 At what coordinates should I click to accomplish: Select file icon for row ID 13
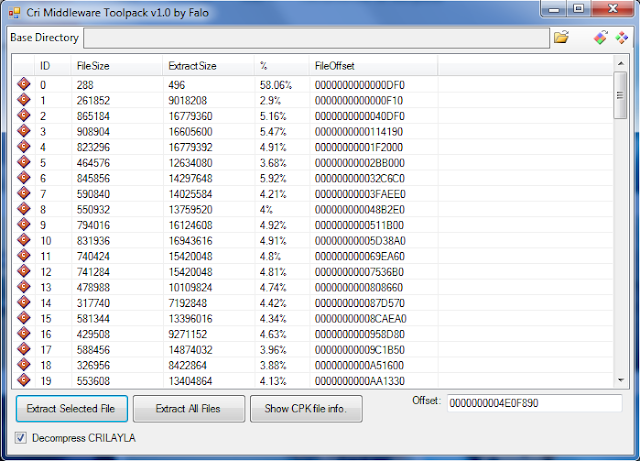click(x=24, y=286)
